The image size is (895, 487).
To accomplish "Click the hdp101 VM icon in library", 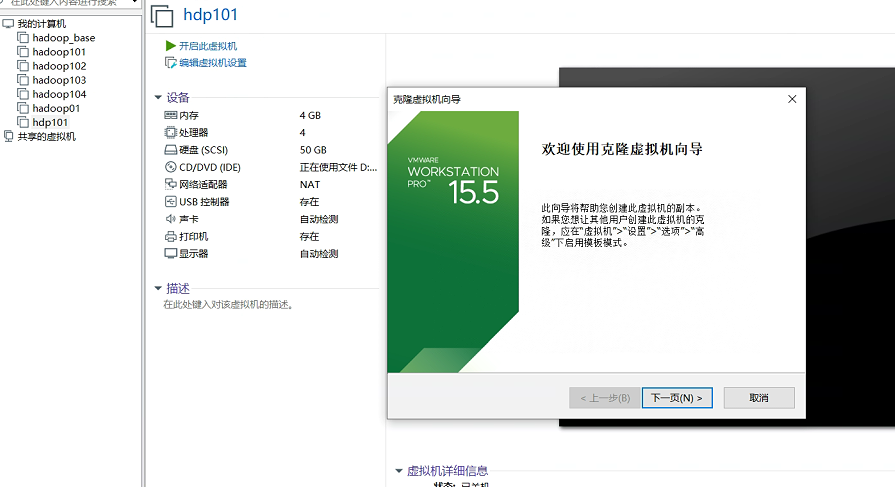I will coord(23,122).
